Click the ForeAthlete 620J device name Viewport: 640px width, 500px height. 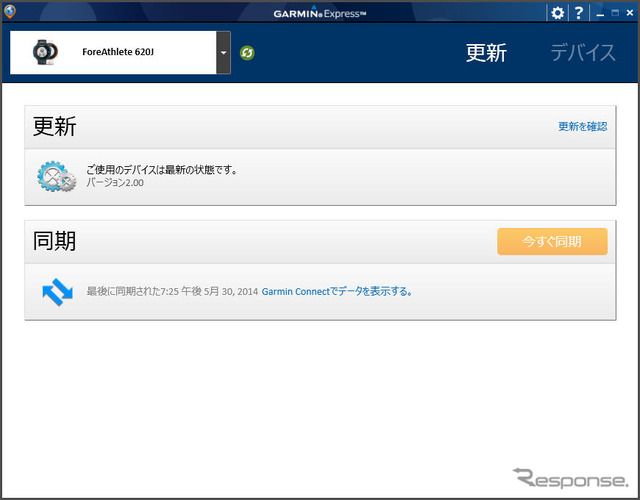(x=118, y=52)
